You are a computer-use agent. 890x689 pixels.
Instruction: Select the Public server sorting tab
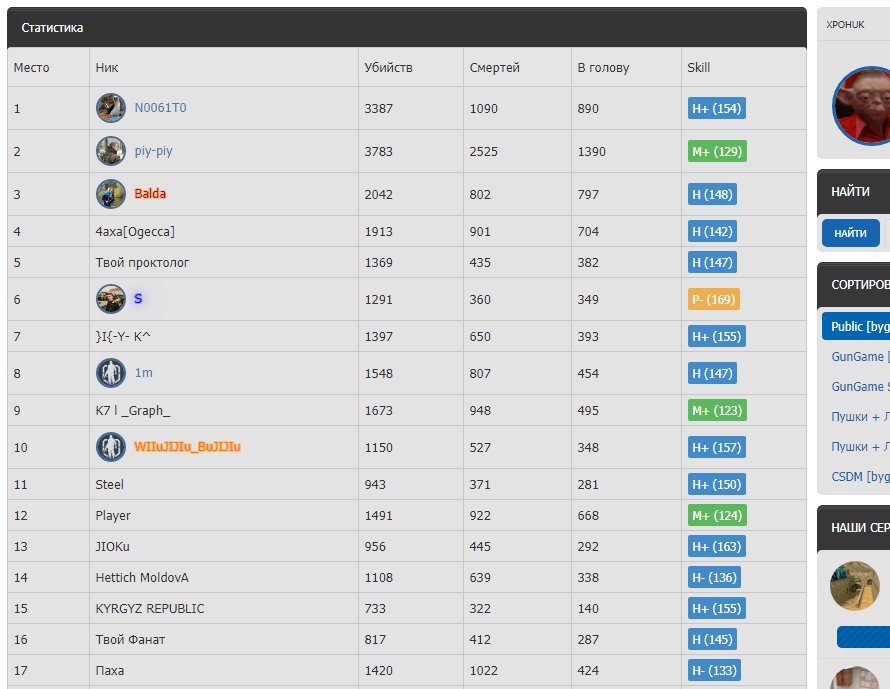(x=858, y=327)
